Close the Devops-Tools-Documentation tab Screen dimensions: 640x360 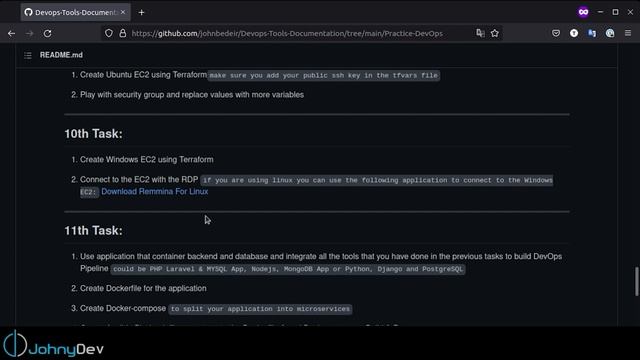tap(123, 12)
